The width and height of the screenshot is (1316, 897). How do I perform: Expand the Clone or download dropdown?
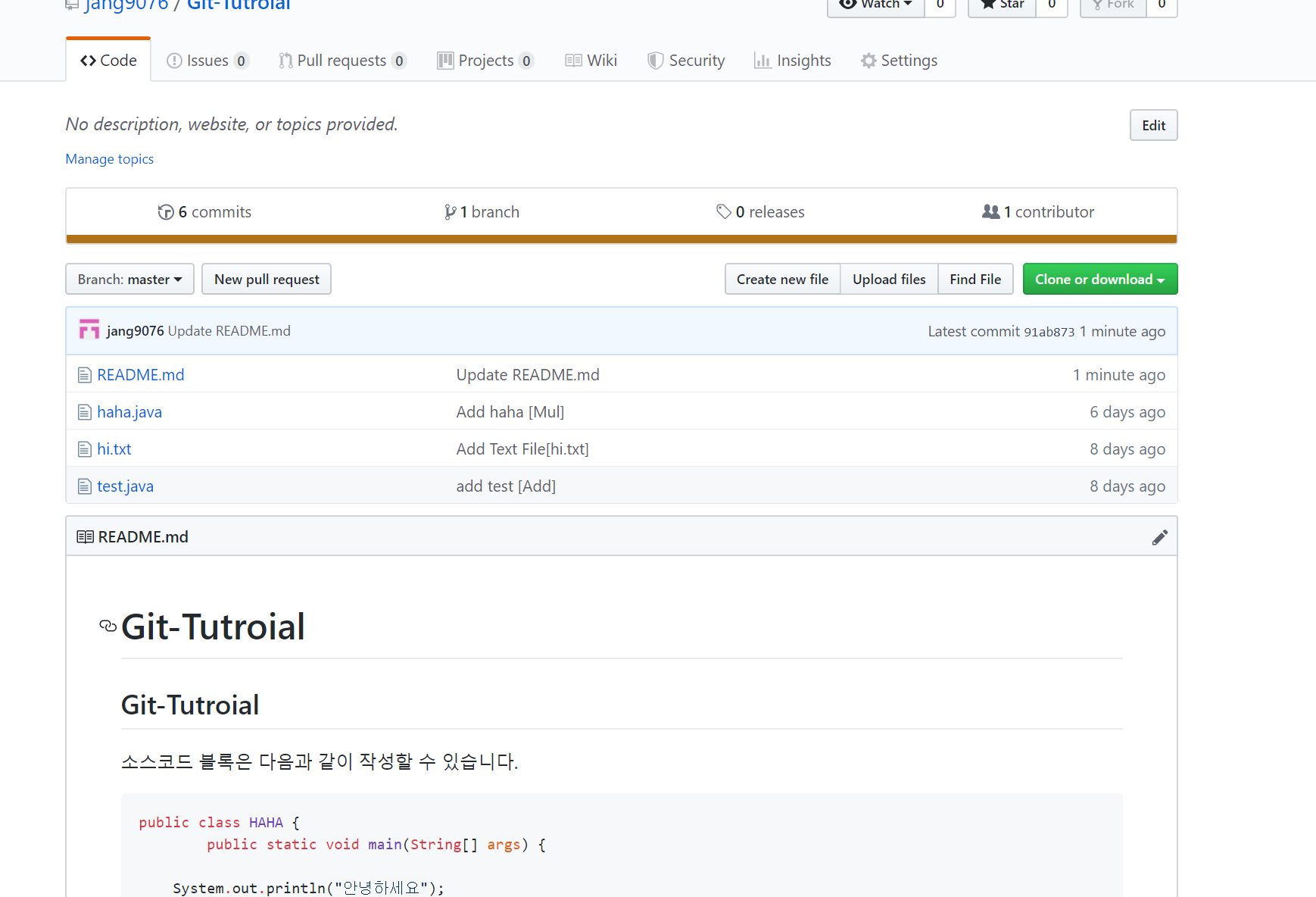[1100, 279]
